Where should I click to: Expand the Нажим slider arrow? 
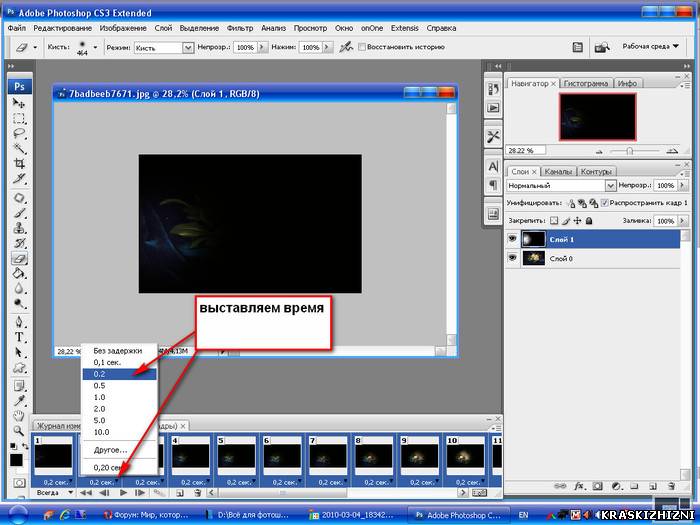pos(328,47)
